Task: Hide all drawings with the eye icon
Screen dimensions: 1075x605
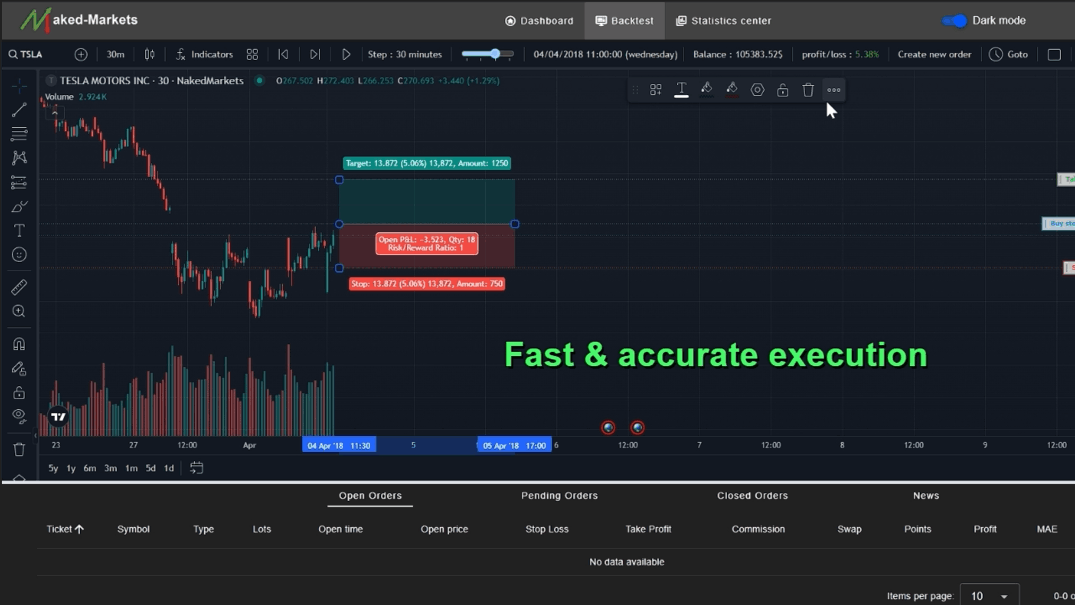Action: pos(19,416)
